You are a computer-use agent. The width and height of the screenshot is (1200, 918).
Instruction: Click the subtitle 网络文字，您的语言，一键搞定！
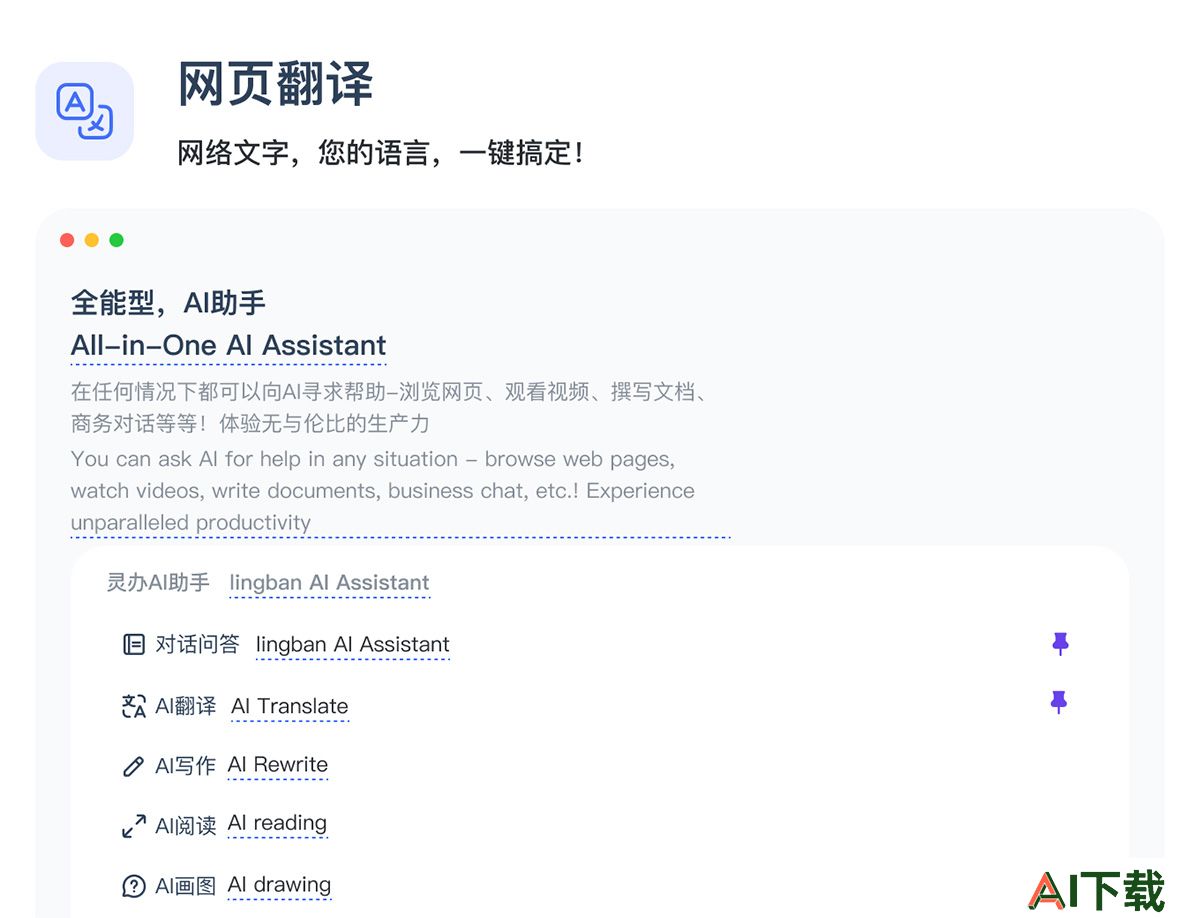380,153
